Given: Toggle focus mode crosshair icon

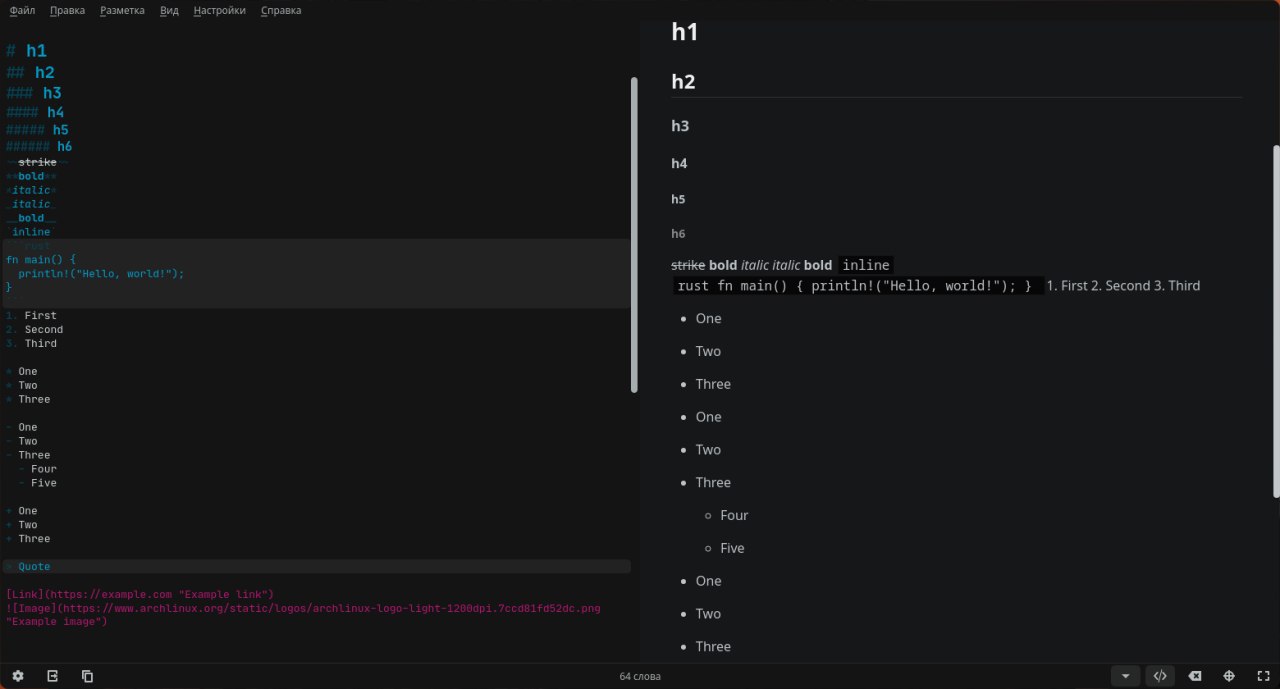Looking at the screenshot, I should click(1229, 676).
